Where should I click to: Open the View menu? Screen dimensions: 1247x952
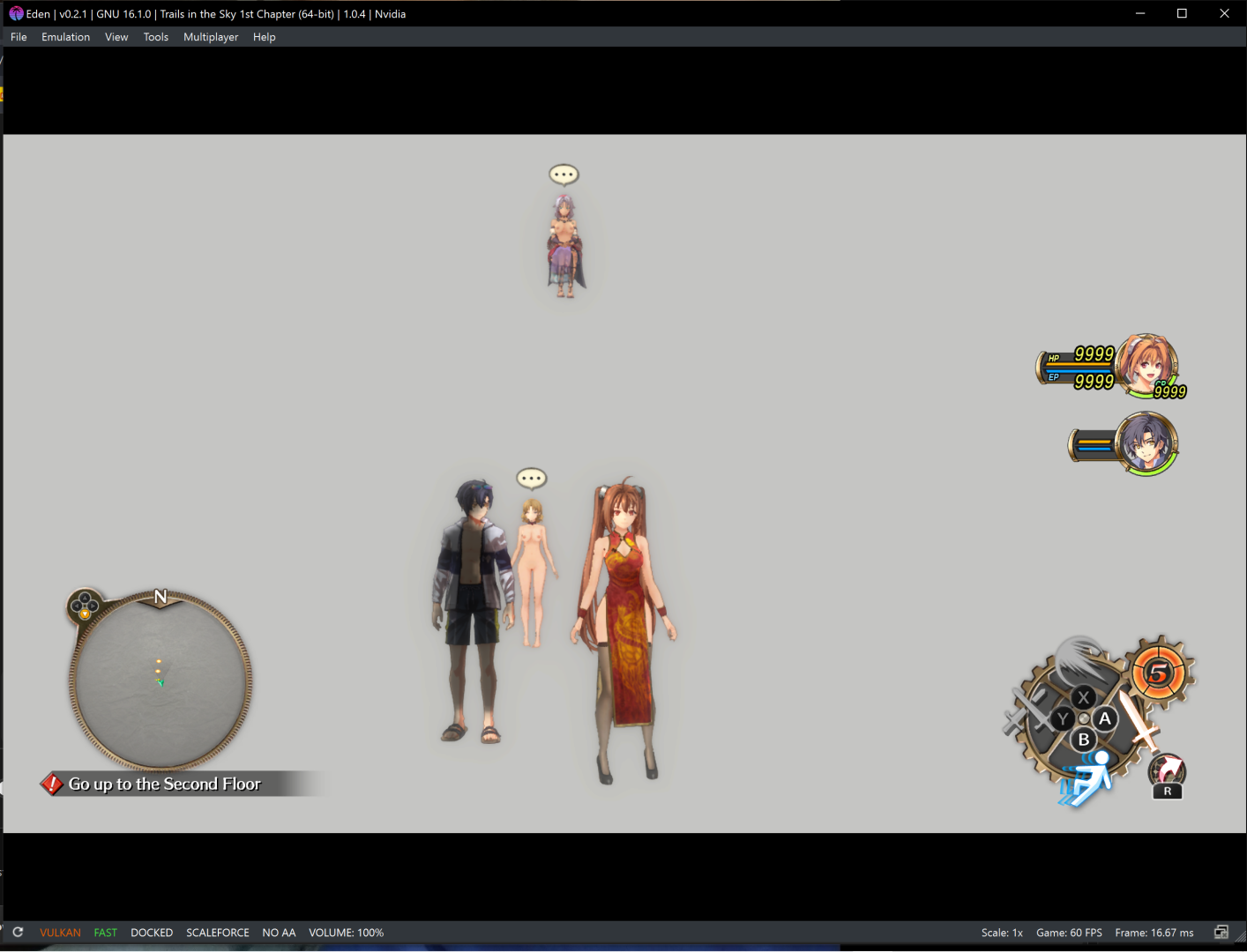pos(116,37)
